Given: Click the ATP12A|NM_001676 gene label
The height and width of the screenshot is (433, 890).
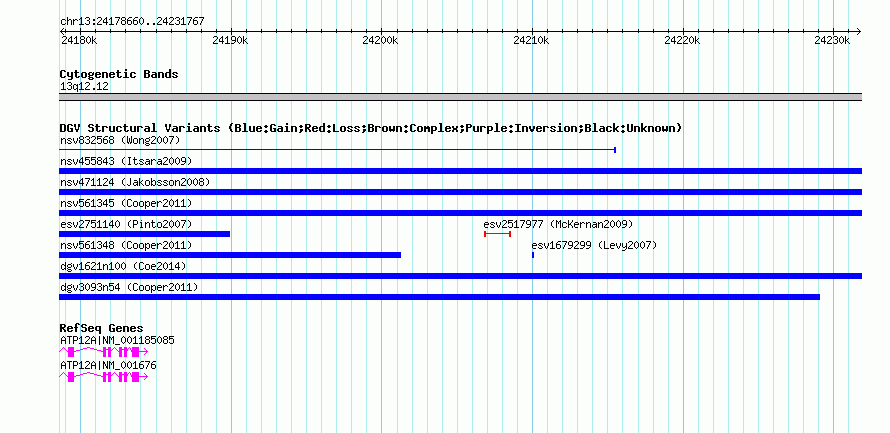Looking at the screenshot, I should pos(108,365).
